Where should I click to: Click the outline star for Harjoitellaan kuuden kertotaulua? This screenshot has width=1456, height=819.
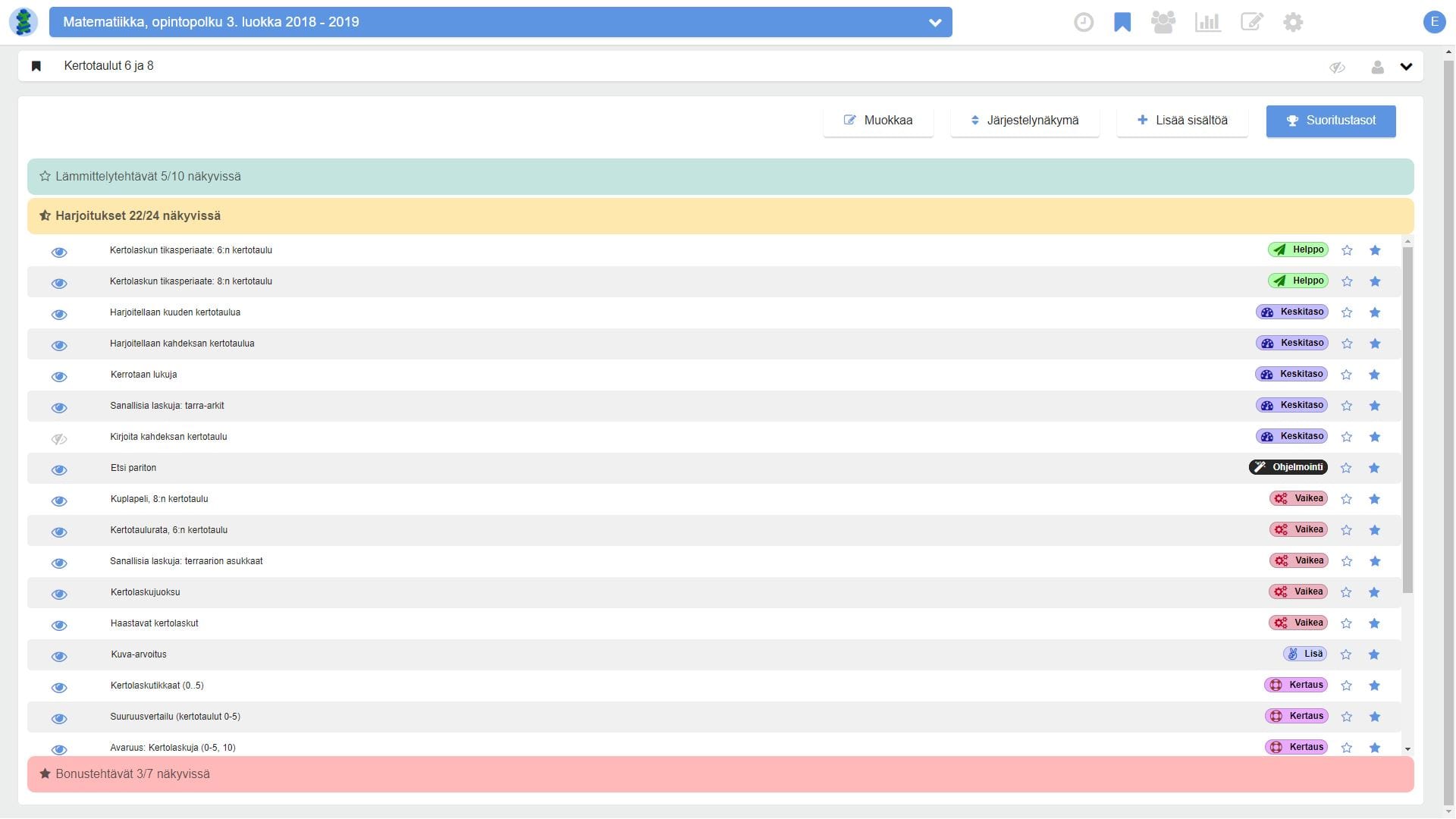[1347, 312]
